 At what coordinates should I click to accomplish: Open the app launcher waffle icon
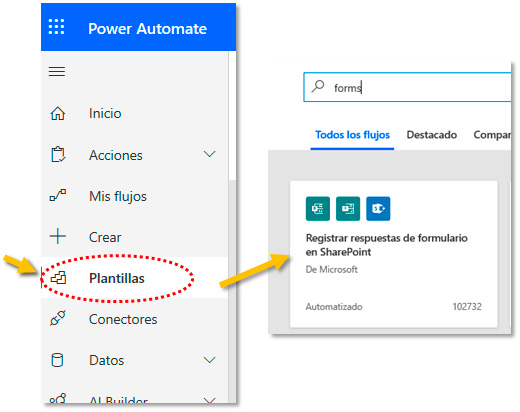56,27
